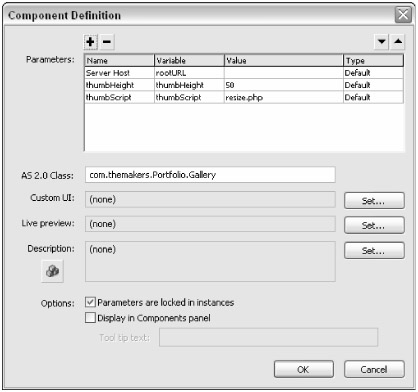Confirm with the OK button
Screen dimensions: 418x392
click(303, 369)
